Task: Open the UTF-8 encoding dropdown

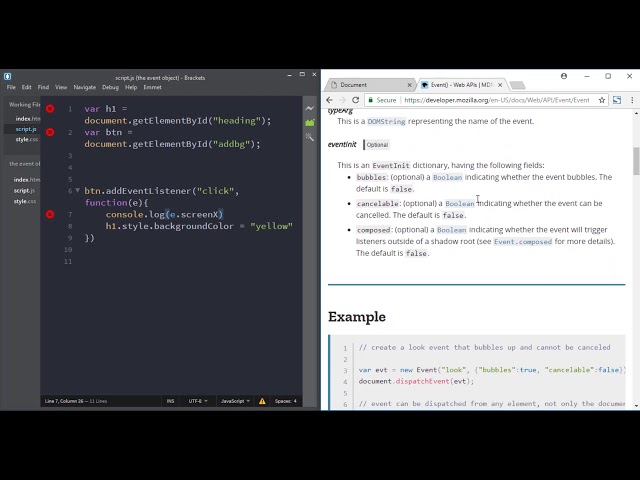Action: pos(198,401)
